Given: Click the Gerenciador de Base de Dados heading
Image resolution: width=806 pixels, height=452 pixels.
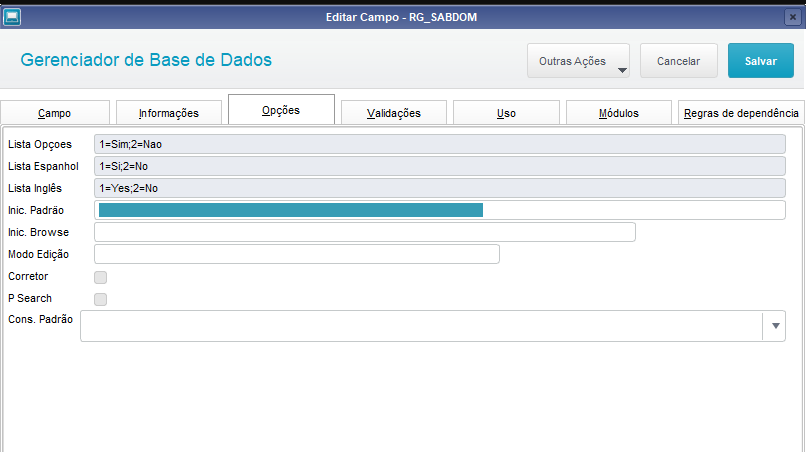Looking at the screenshot, I should 146,60.
